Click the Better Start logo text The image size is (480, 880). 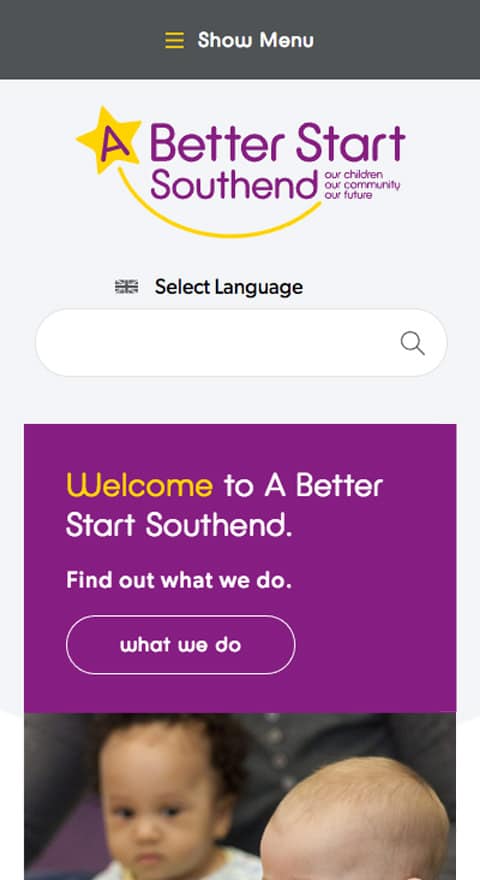278,144
